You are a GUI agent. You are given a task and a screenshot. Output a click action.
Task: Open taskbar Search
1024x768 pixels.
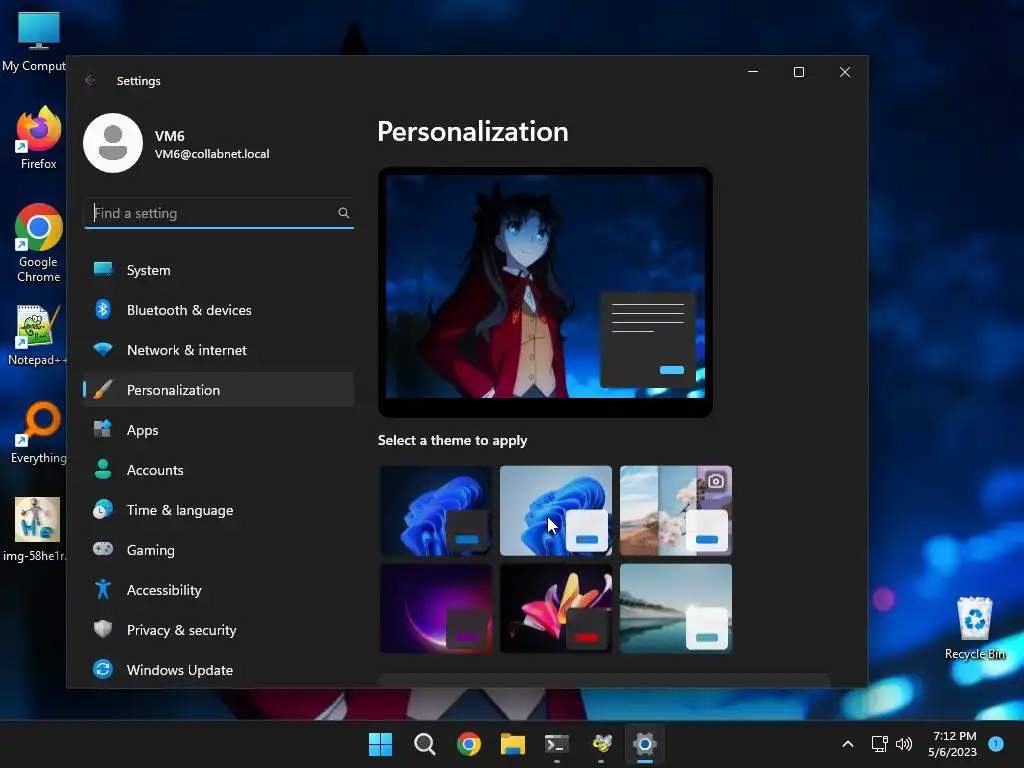point(424,744)
